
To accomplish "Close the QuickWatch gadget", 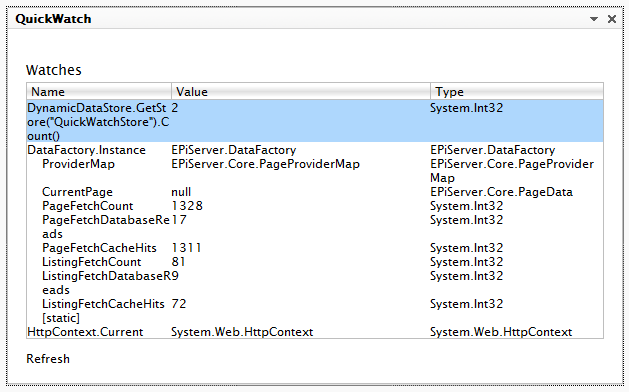I will click(x=612, y=19).
